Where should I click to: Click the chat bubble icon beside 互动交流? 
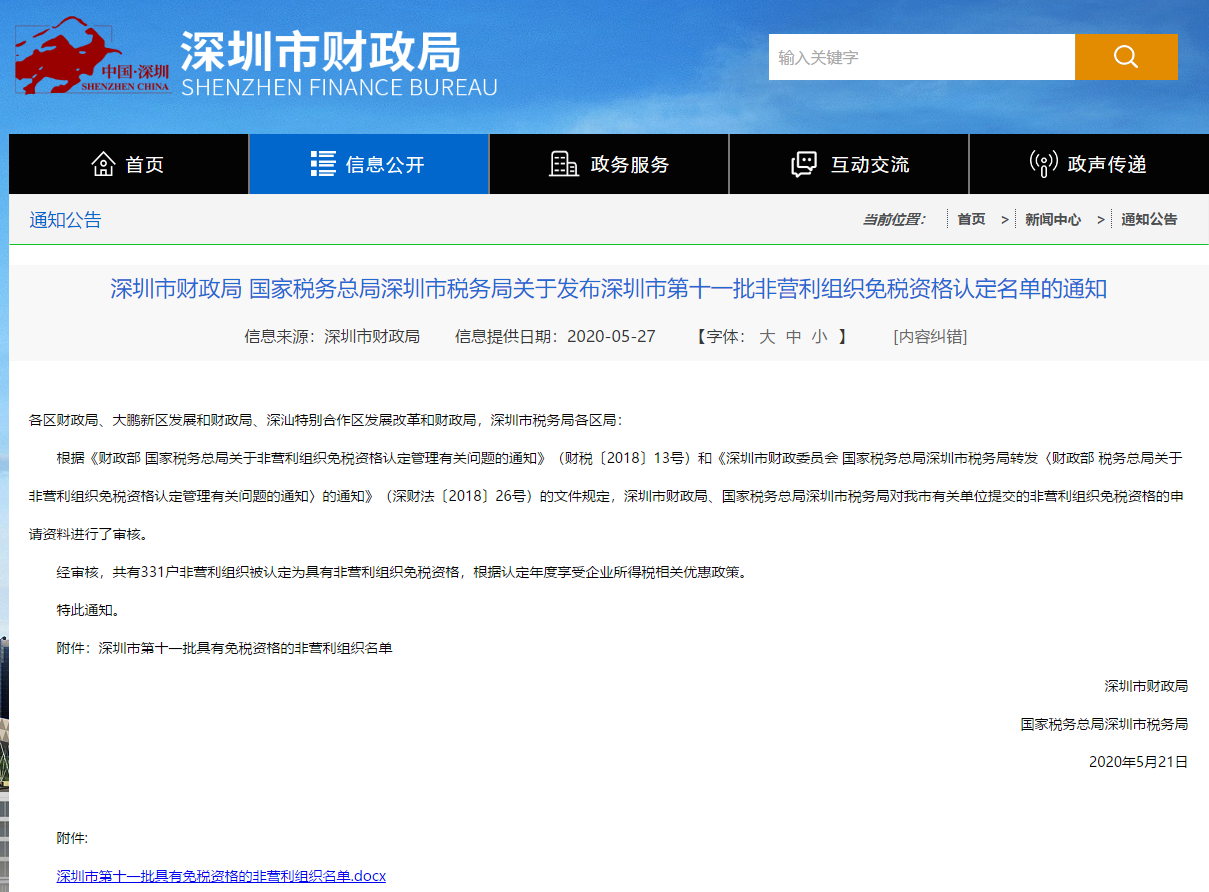tap(804, 164)
